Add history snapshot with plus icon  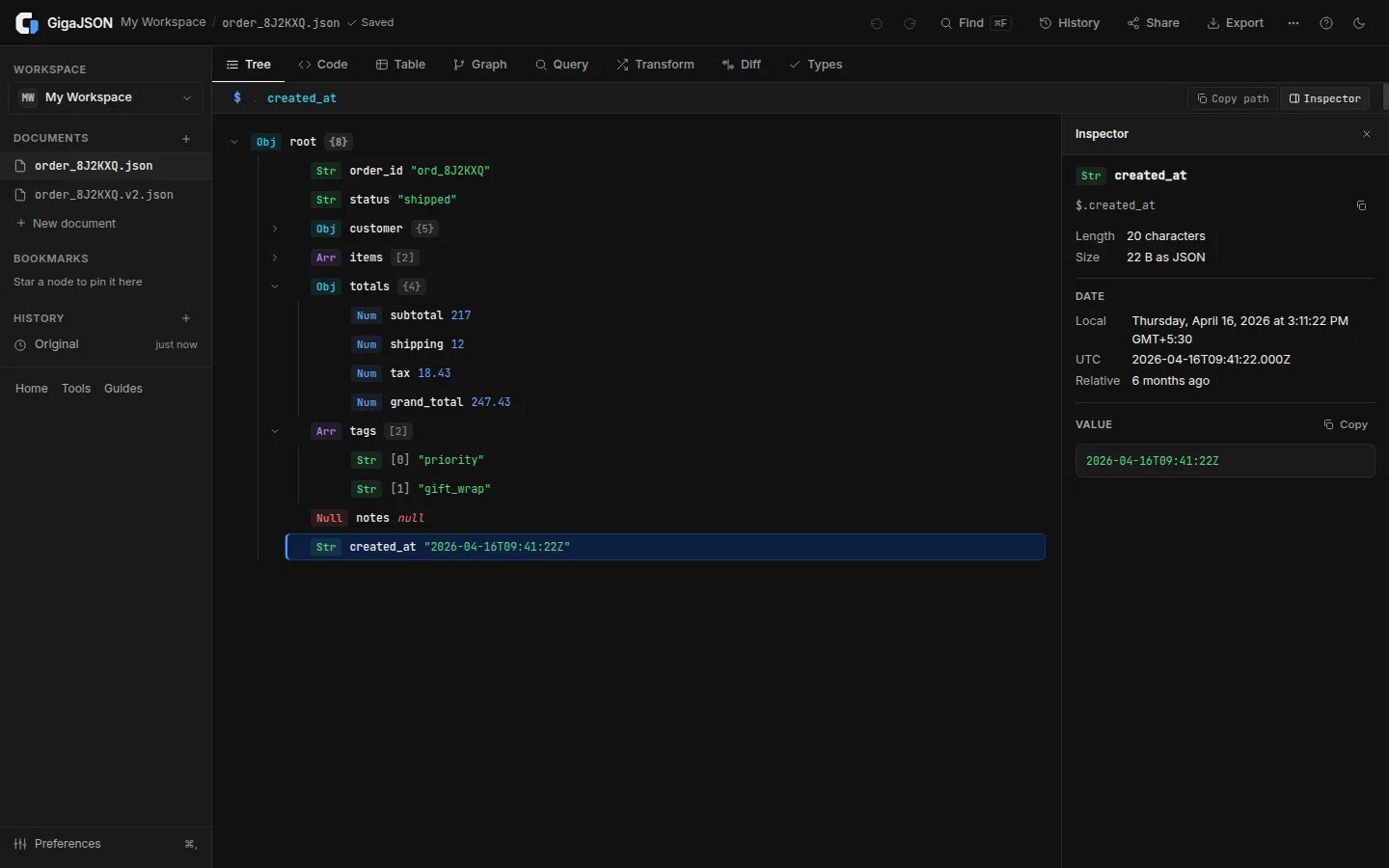click(186, 318)
